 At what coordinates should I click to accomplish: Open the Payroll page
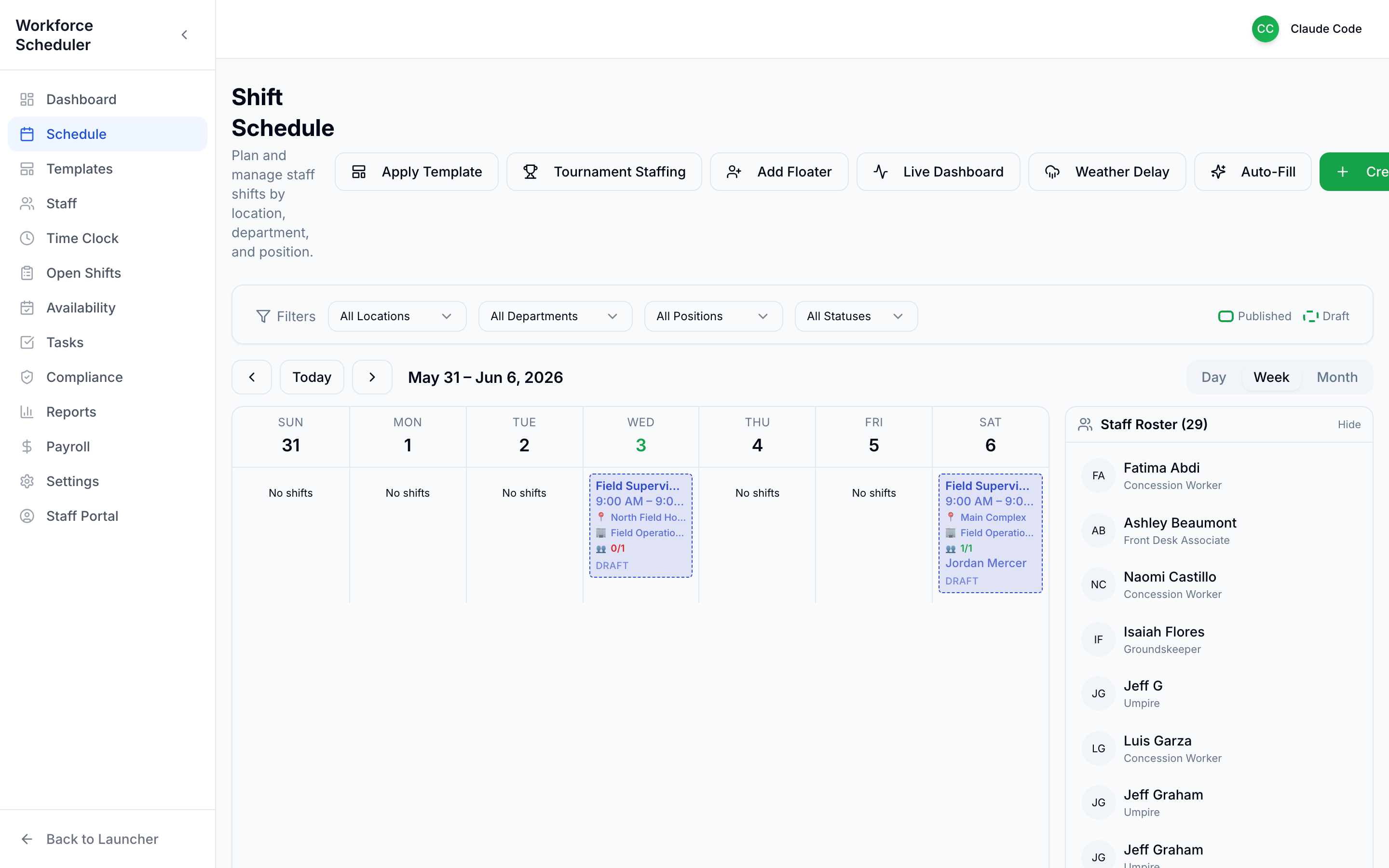pyautogui.click(x=108, y=447)
